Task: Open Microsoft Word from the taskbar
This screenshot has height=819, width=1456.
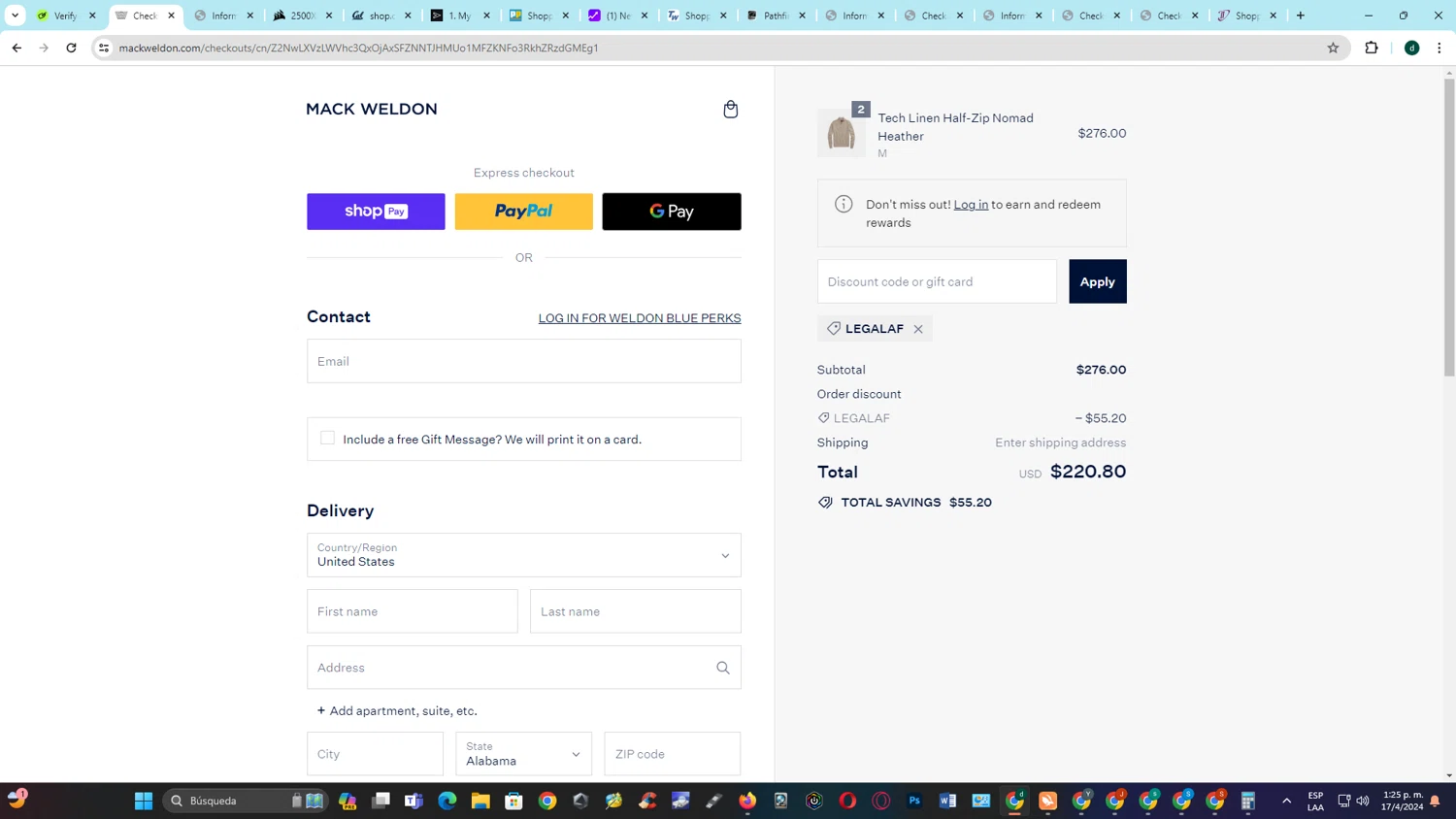Action: (948, 801)
